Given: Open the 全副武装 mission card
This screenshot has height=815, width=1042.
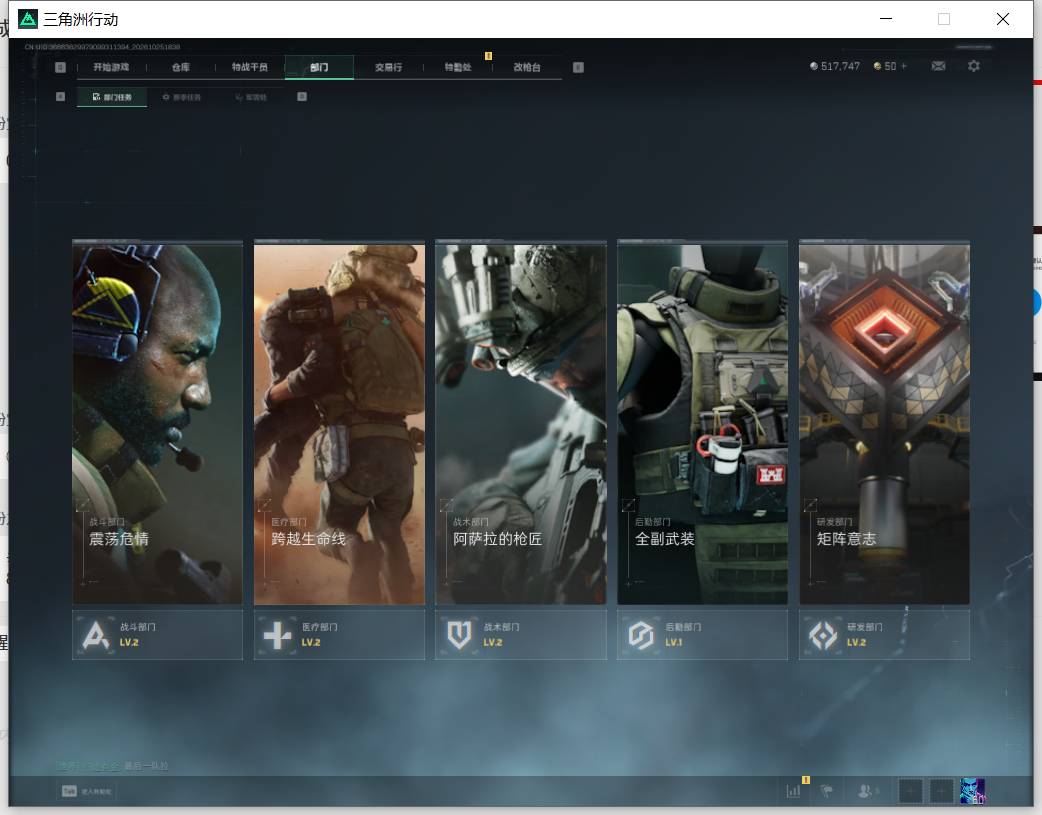Looking at the screenshot, I should 702,423.
